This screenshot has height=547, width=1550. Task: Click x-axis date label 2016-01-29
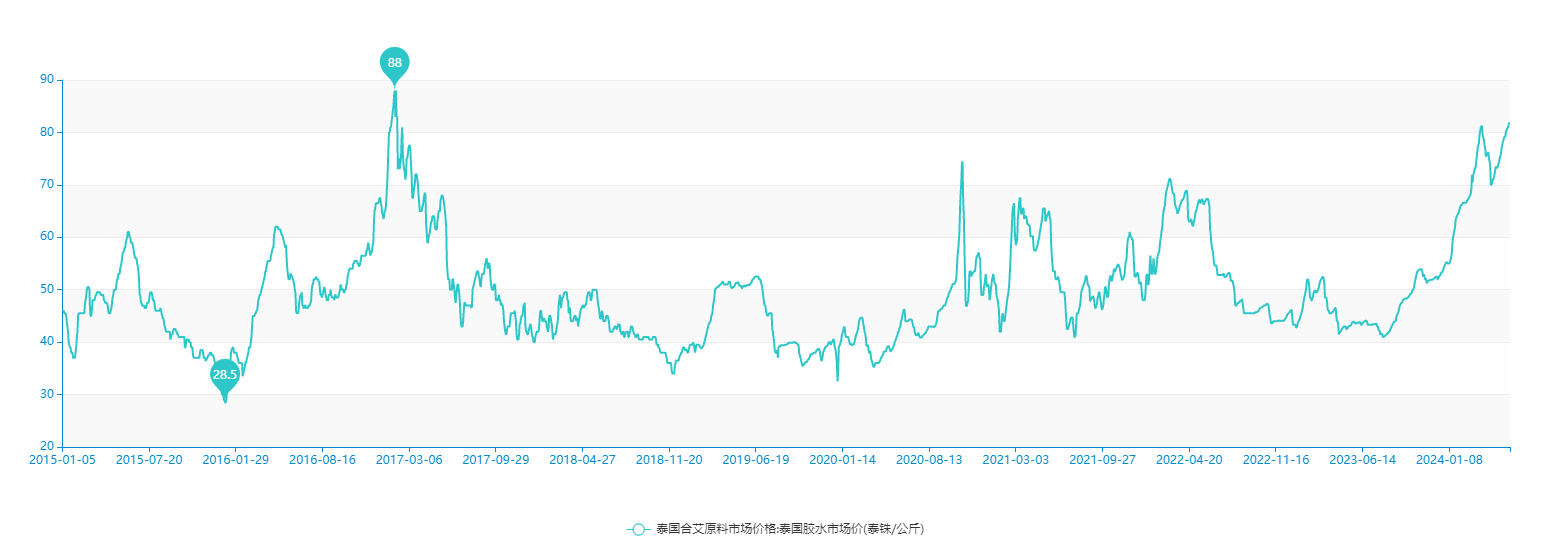coord(235,460)
